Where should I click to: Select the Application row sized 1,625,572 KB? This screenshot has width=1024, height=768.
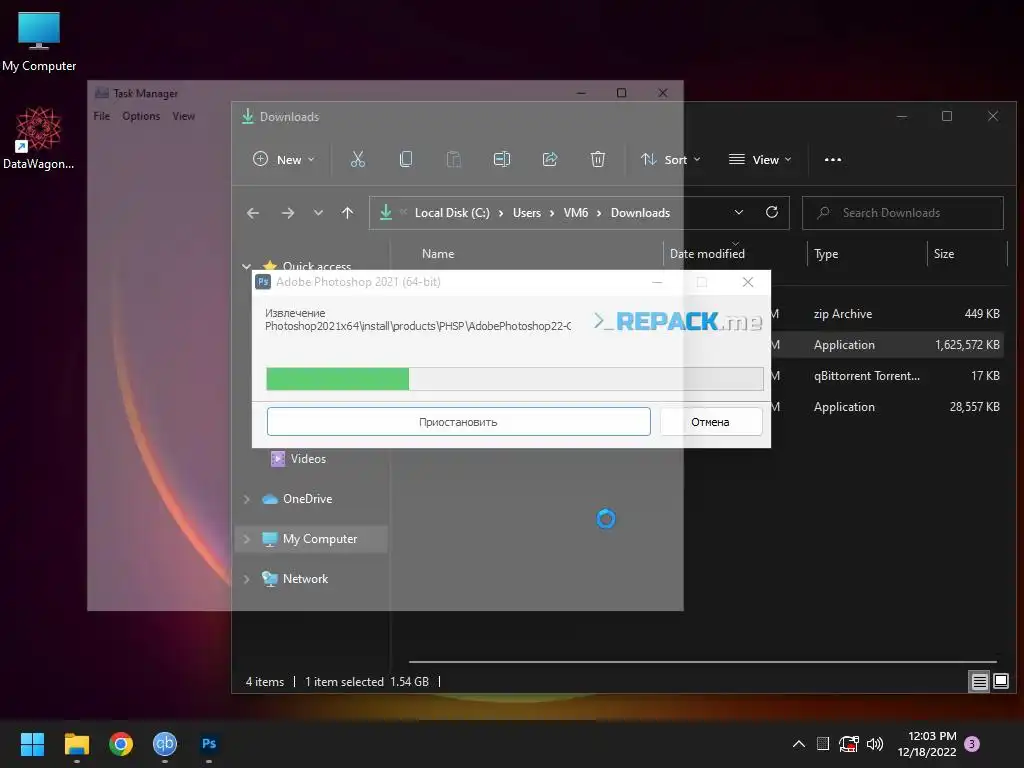pos(888,345)
